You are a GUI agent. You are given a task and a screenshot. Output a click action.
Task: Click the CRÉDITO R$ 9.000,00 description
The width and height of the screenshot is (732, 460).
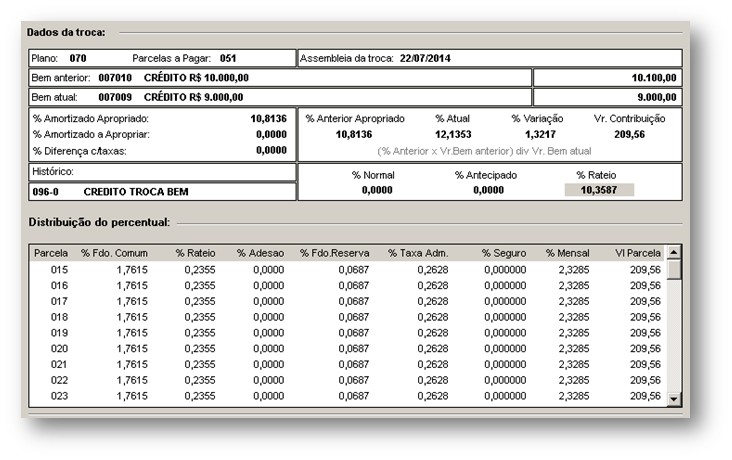pyautogui.click(x=193, y=97)
